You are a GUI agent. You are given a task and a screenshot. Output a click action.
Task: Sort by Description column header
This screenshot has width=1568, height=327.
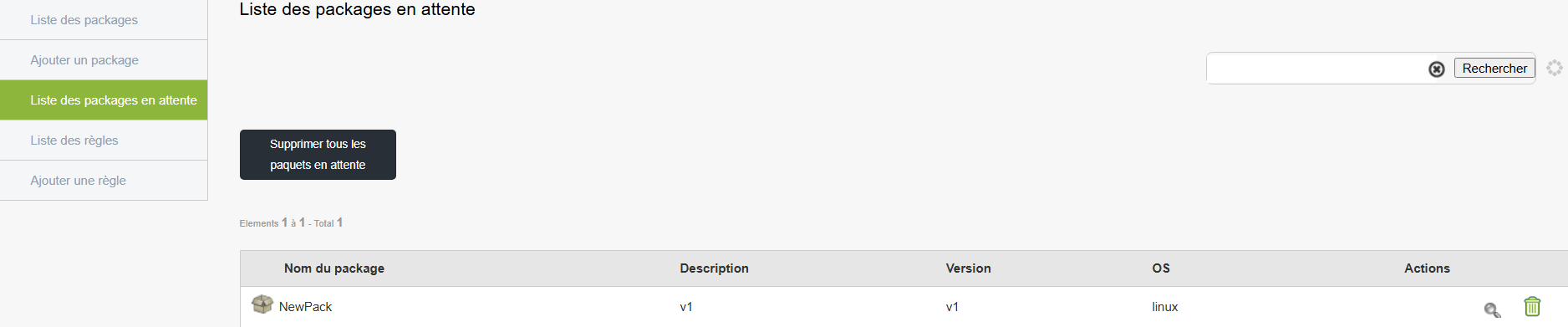(714, 268)
